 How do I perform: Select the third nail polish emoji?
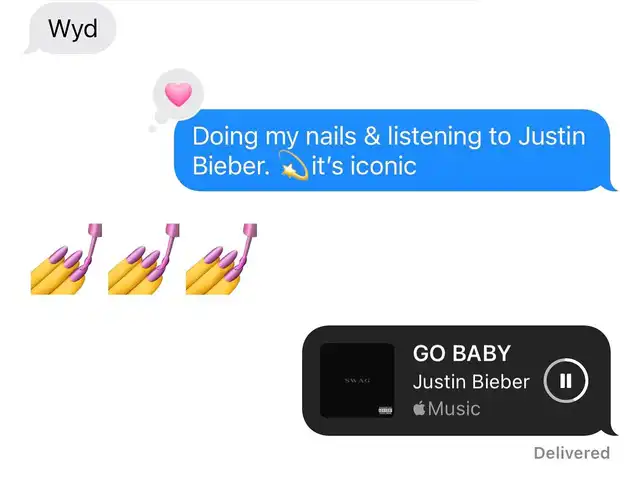click(221, 259)
